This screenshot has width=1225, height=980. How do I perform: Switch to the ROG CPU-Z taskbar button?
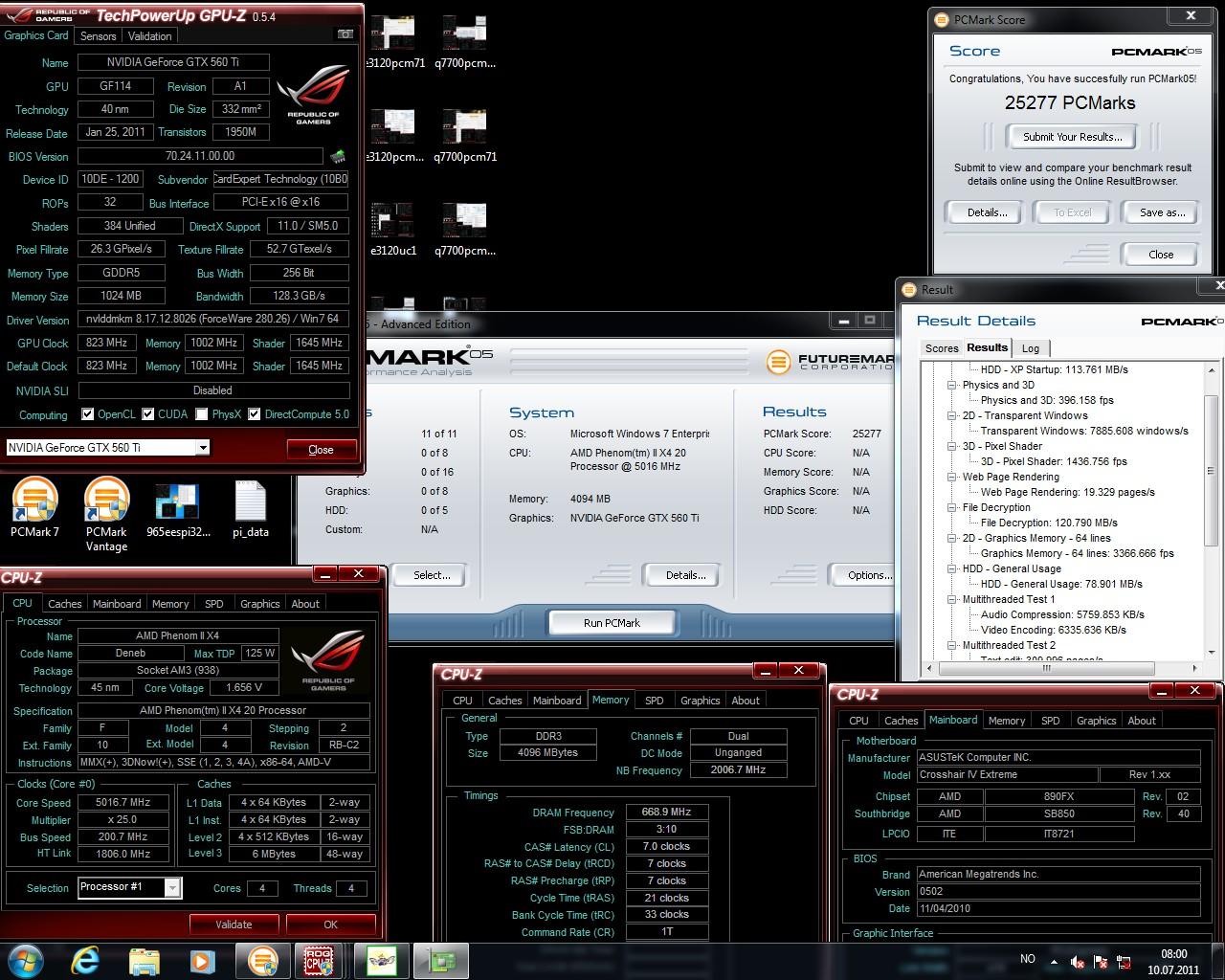pyautogui.click(x=318, y=960)
